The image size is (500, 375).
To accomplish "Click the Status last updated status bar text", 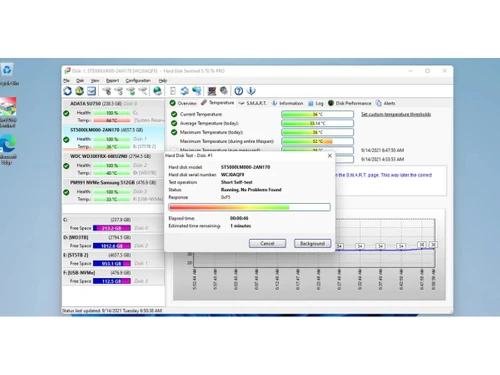I will tap(112, 311).
